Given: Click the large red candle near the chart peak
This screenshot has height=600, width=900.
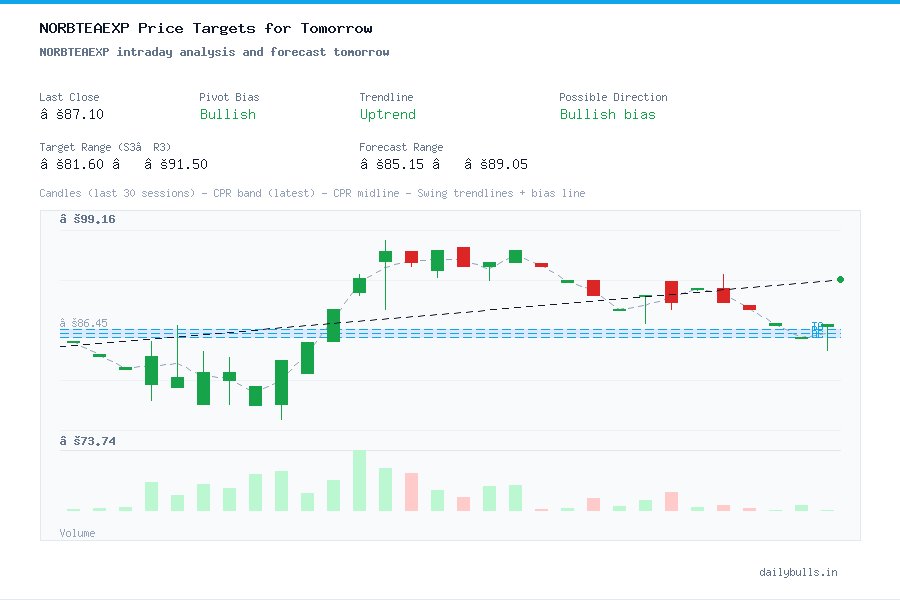Looking at the screenshot, I should pyautogui.click(x=462, y=255).
